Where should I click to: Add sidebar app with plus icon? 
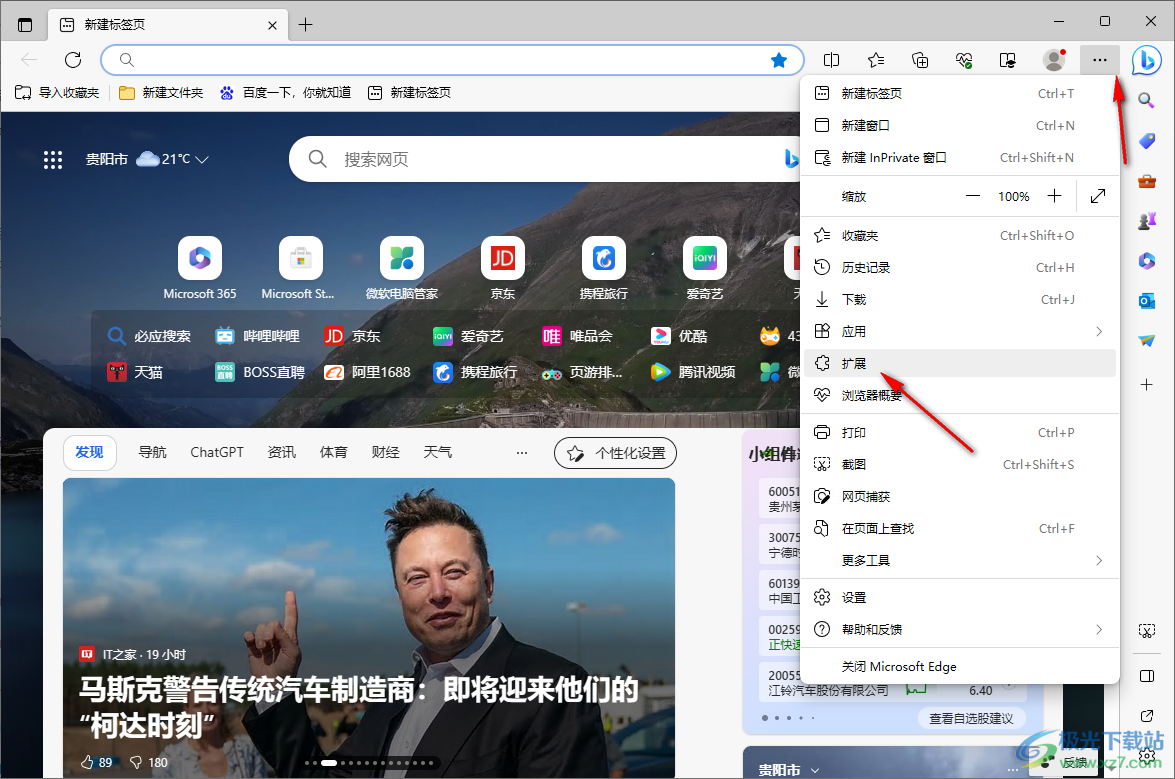(1147, 384)
